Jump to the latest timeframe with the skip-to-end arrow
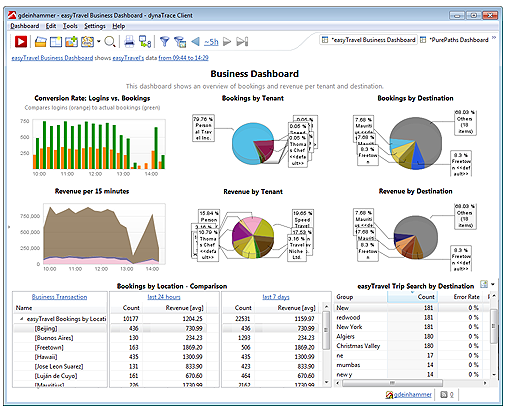509x410 pixels. click(x=242, y=42)
